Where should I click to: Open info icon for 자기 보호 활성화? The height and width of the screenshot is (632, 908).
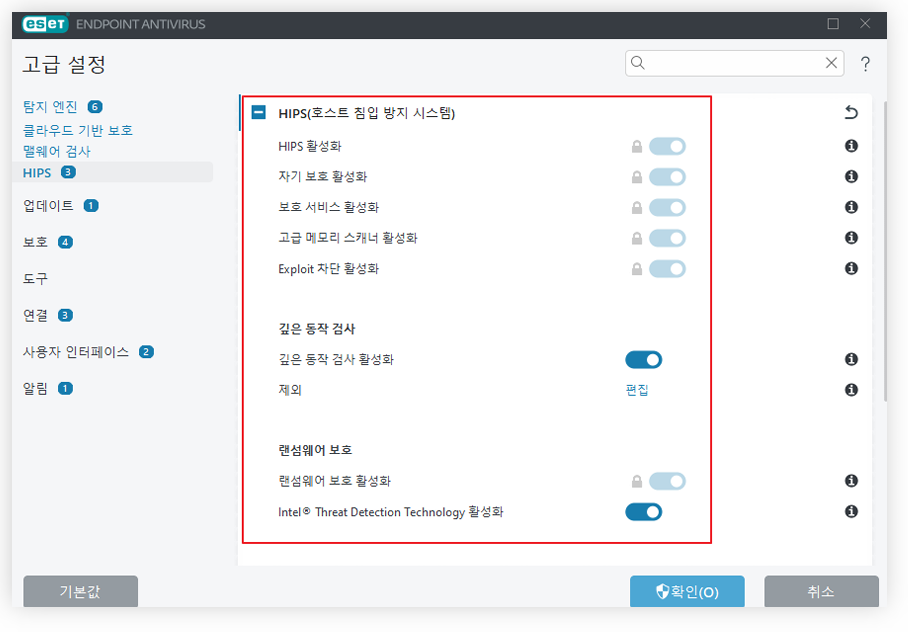click(x=851, y=177)
